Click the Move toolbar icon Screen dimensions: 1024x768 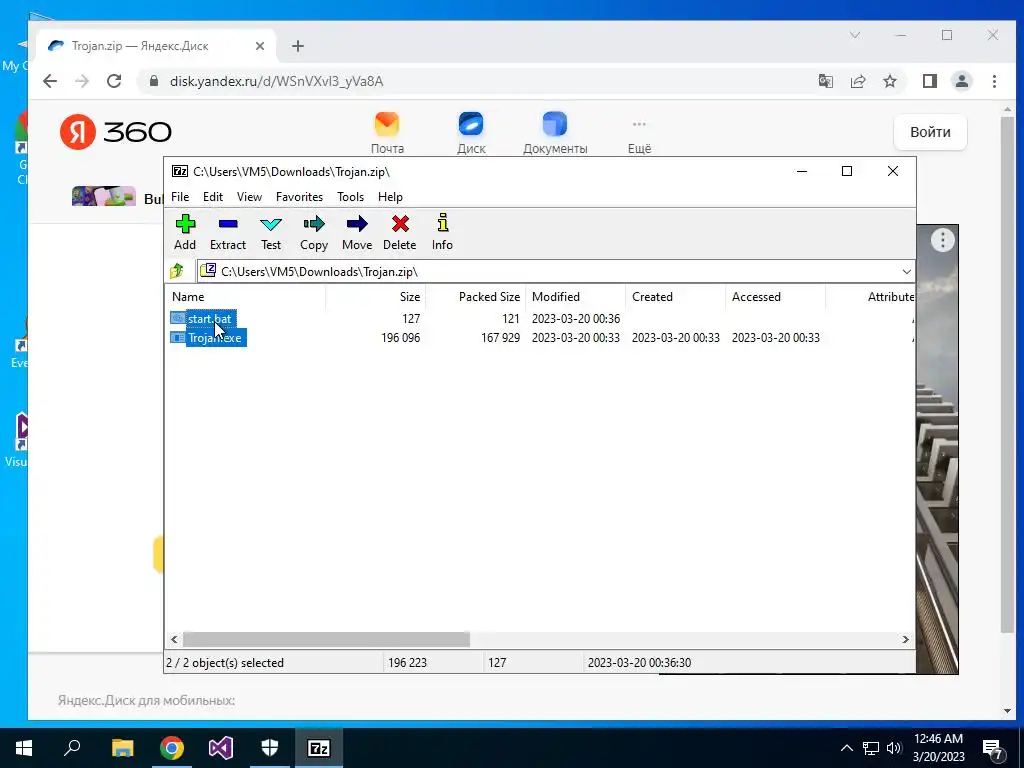(357, 232)
